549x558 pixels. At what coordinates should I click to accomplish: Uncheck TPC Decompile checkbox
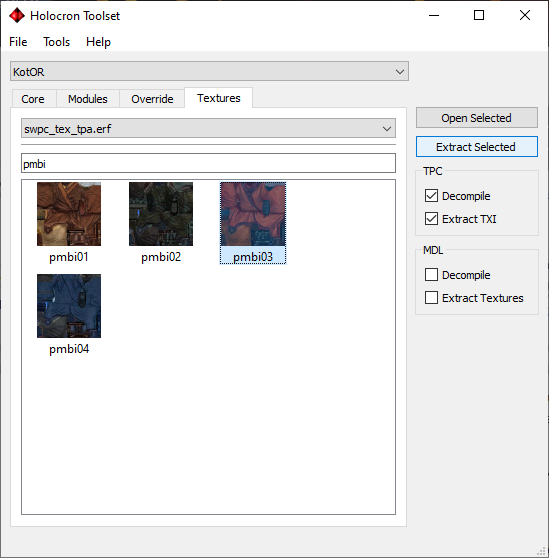(x=431, y=196)
